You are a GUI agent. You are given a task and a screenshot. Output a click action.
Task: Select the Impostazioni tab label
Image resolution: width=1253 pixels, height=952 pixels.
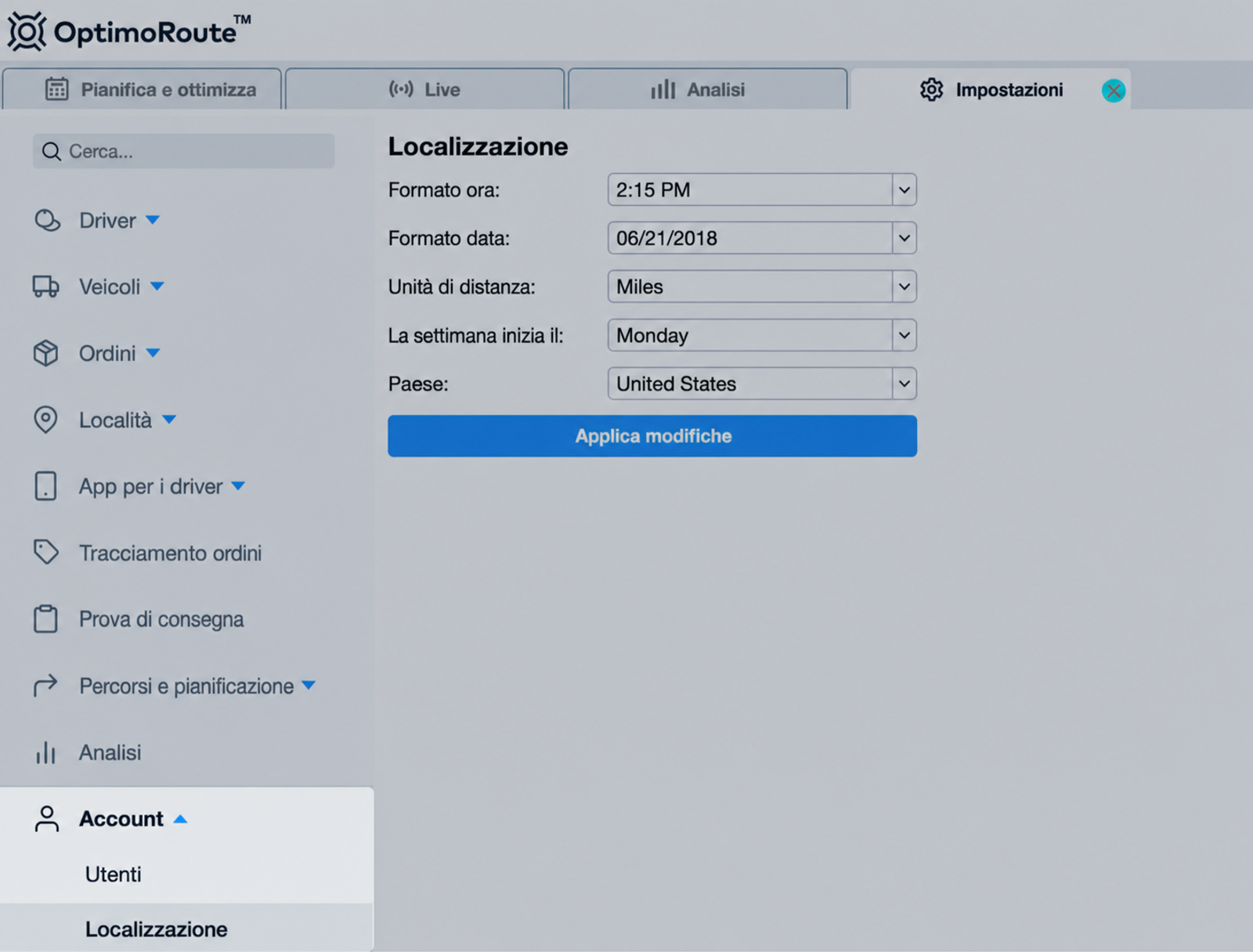coord(1009,90)
